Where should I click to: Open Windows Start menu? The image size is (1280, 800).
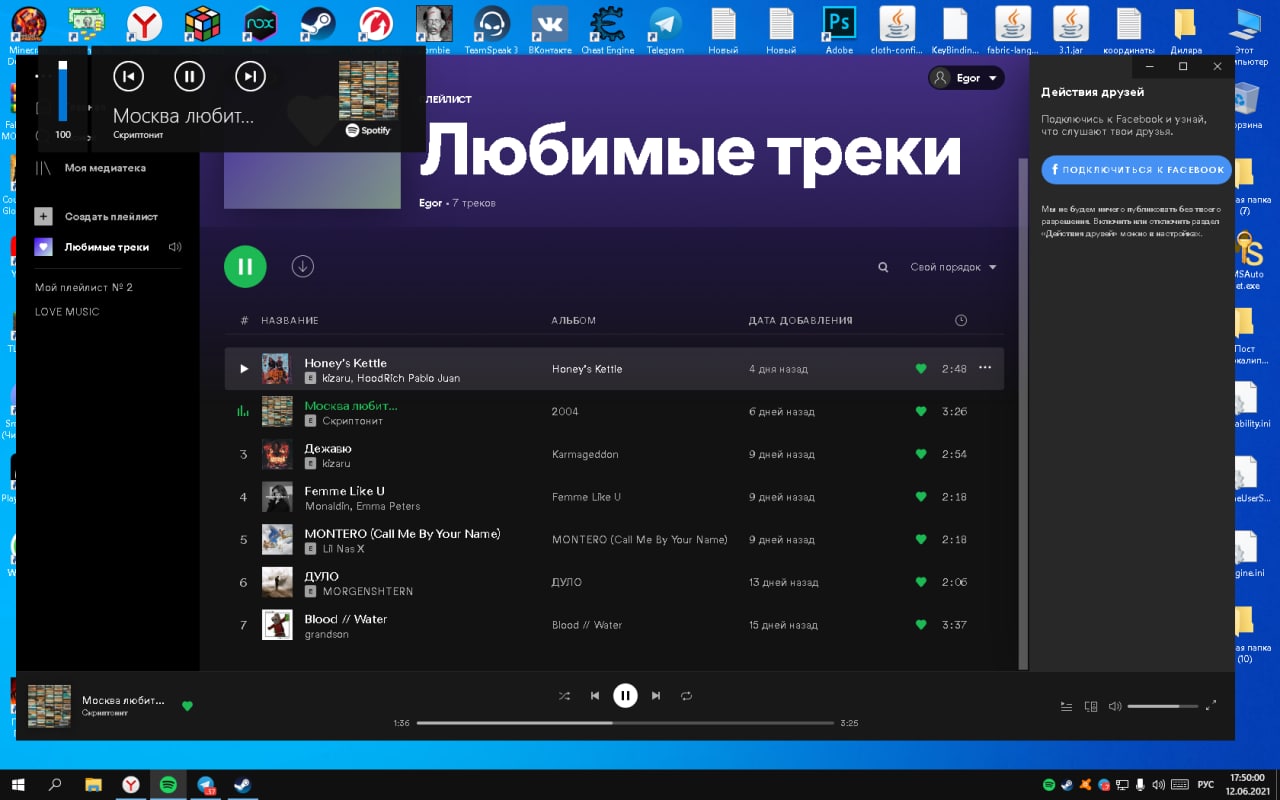(x=18, y=785)
